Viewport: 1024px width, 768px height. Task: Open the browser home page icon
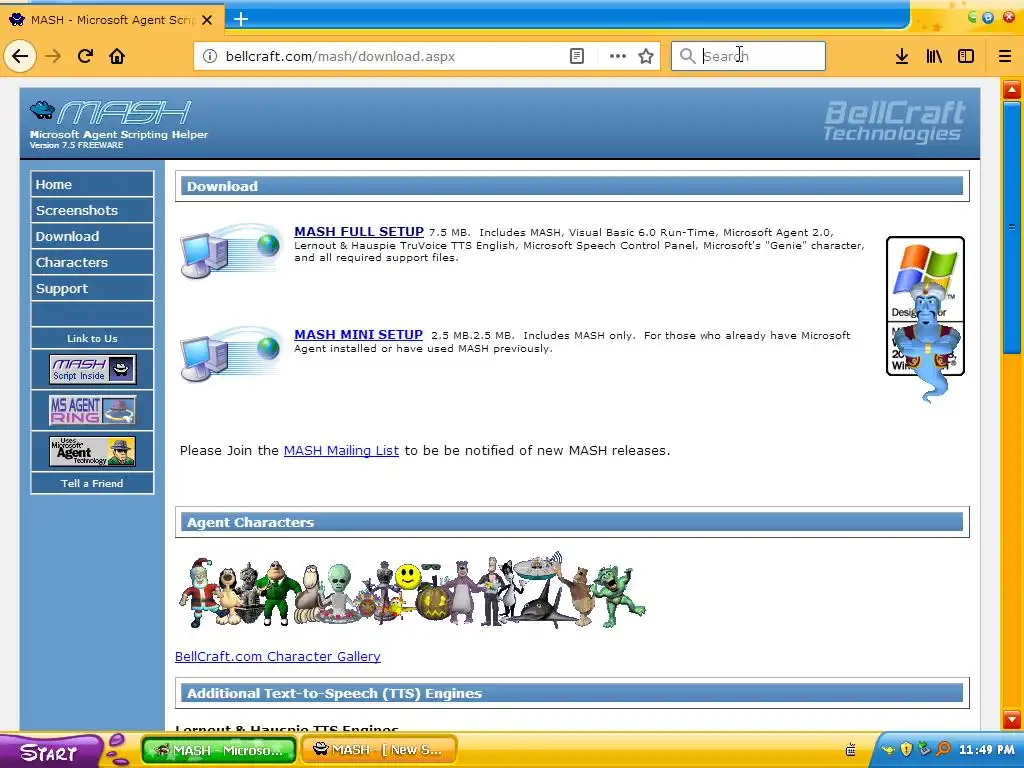tap(117, 56)
